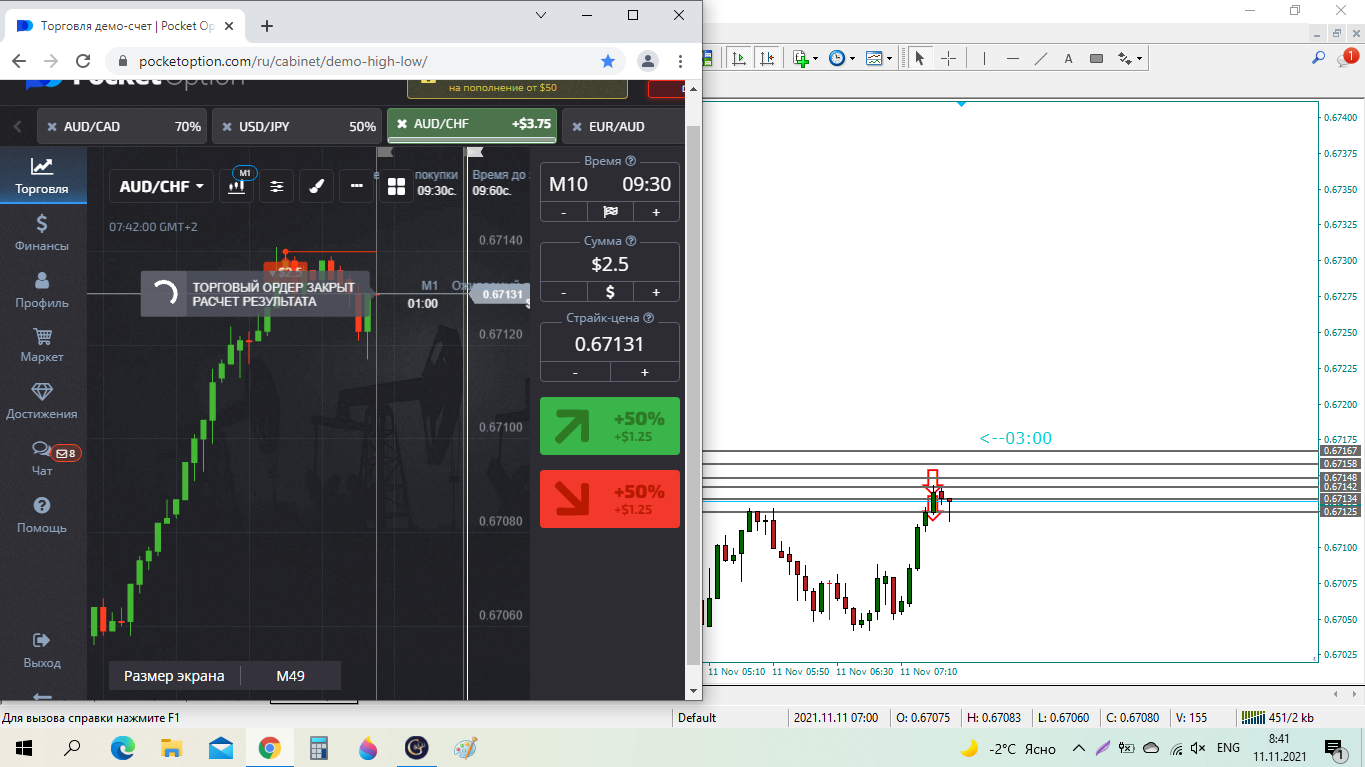Switch to the EUR/AUD asset tab
This screenshot has height=767, width=1365.
pos(624,127)
